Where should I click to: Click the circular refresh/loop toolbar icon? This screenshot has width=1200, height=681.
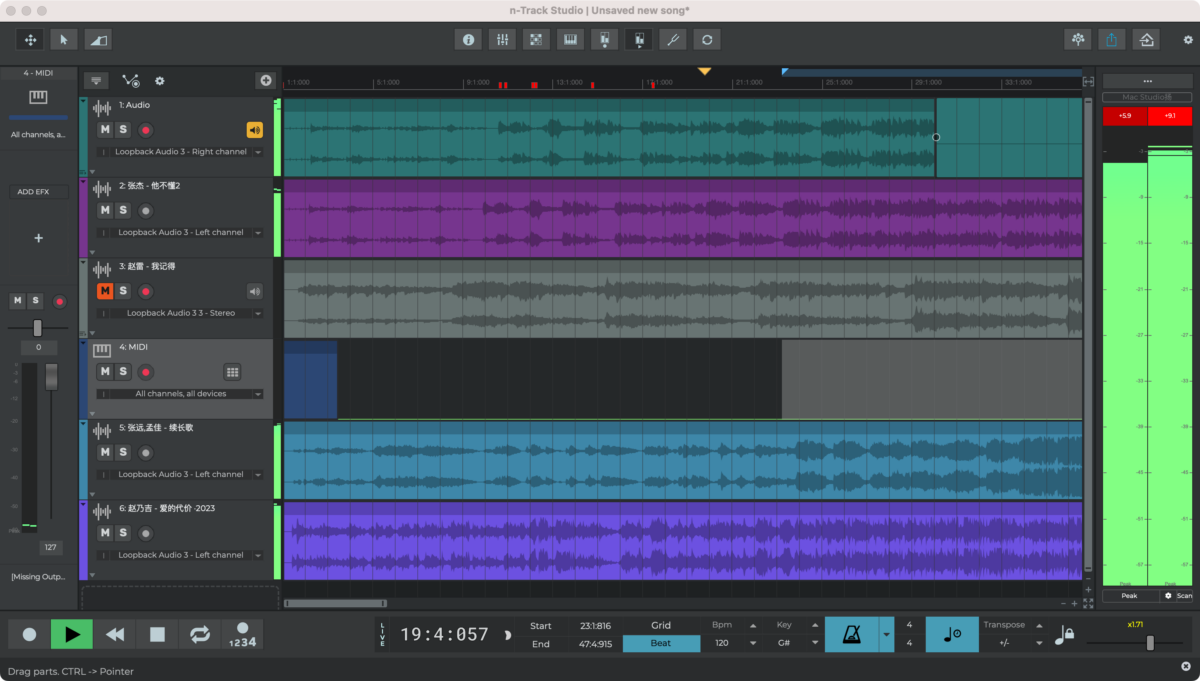point(707,40)
